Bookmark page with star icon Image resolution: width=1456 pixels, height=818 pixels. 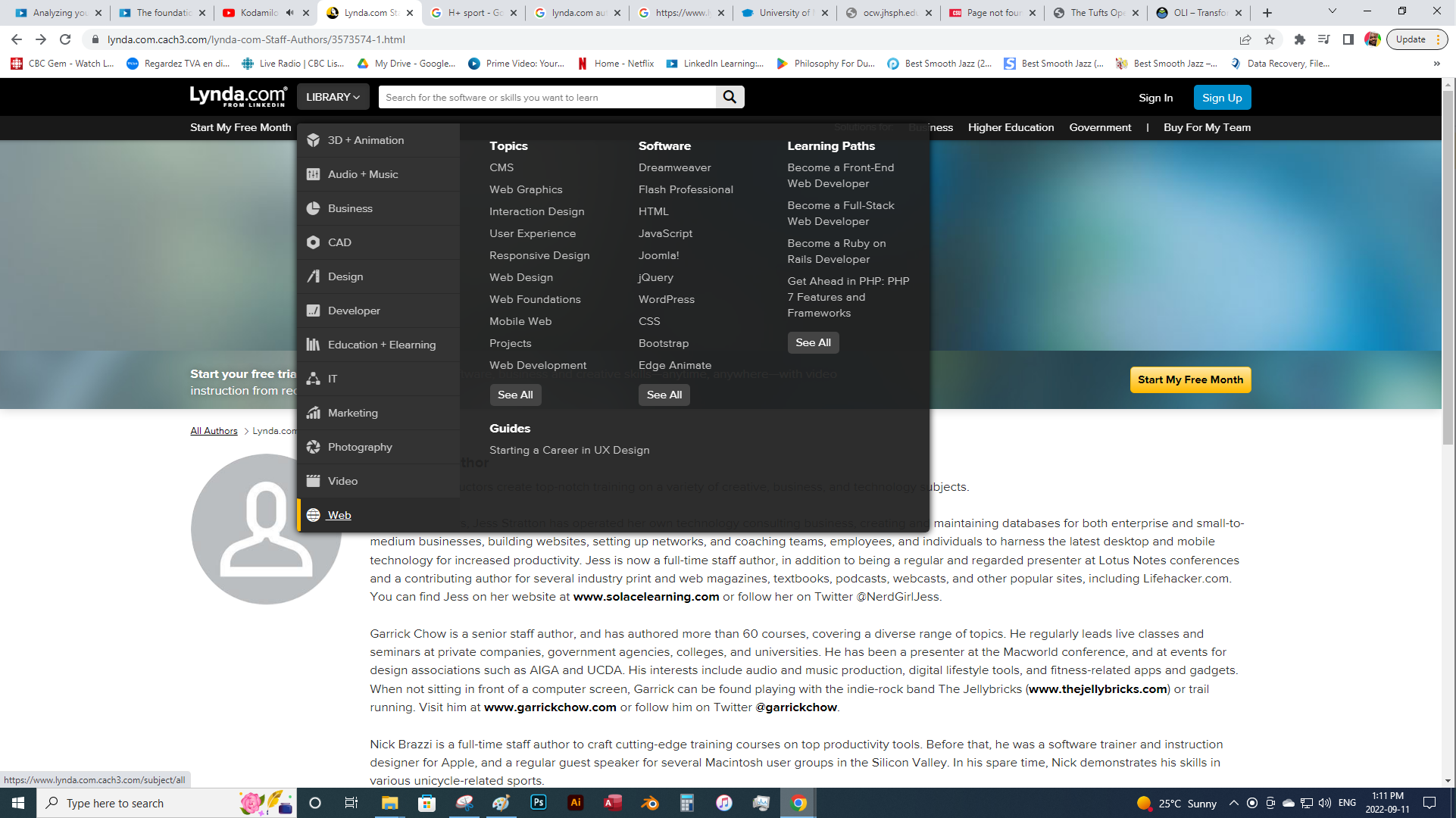coord(1270,39)
